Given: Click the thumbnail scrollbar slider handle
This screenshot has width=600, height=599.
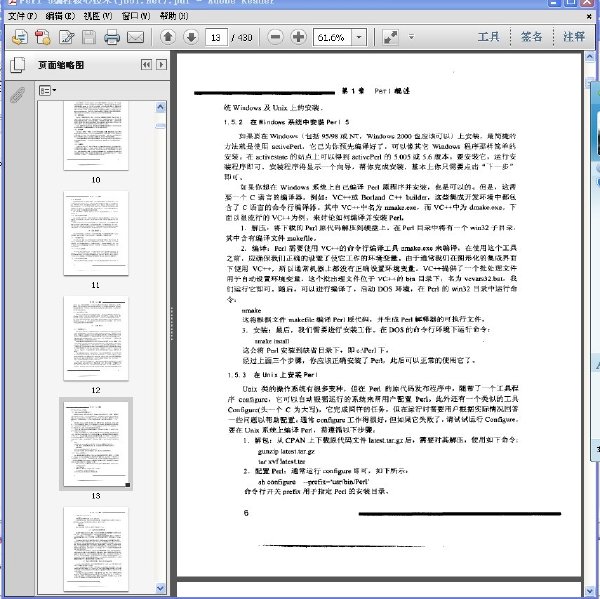Looking at the screenshot, I should pyautogui.click(x=161, y=126).
